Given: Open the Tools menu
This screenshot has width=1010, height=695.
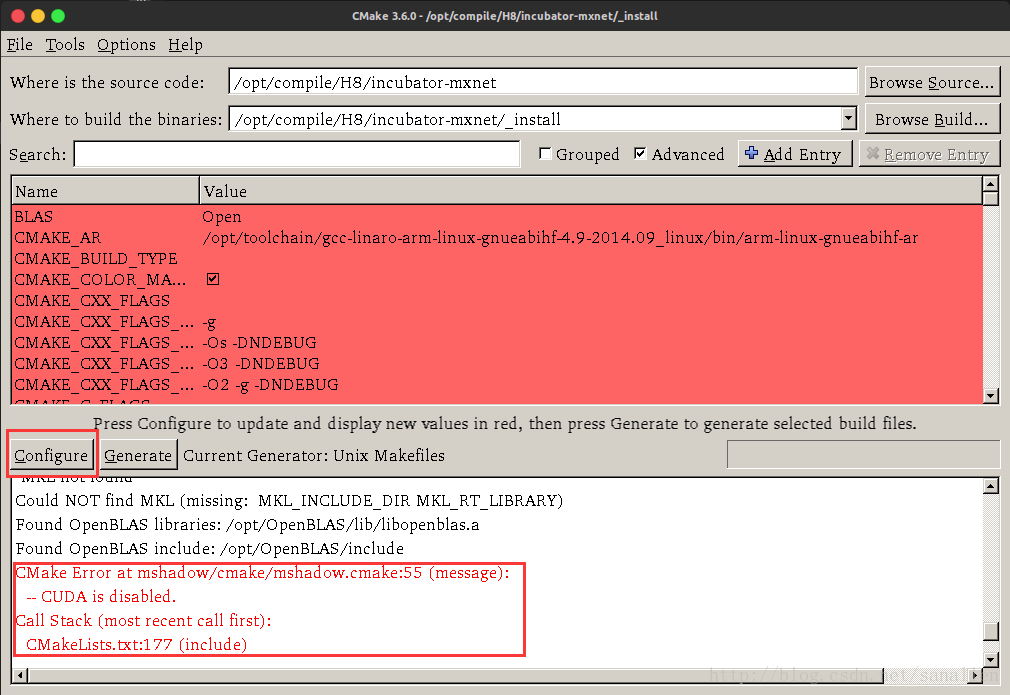Looking at the screenshot, I should point(64,44).
